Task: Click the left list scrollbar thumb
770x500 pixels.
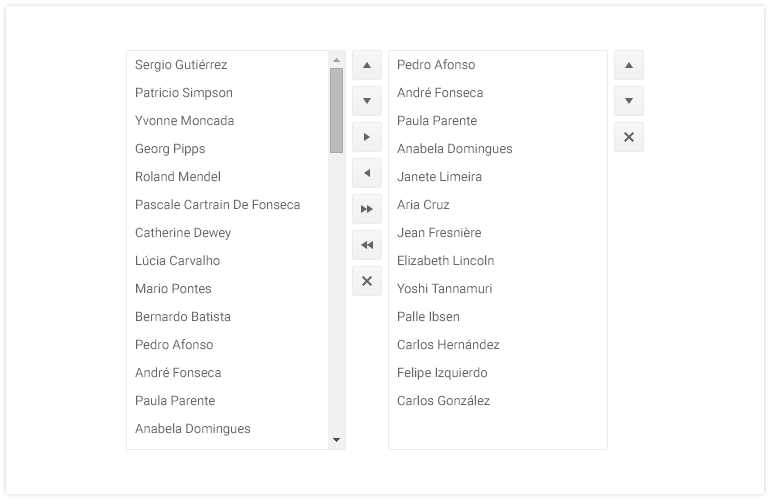Action: [x=336, y=110]
